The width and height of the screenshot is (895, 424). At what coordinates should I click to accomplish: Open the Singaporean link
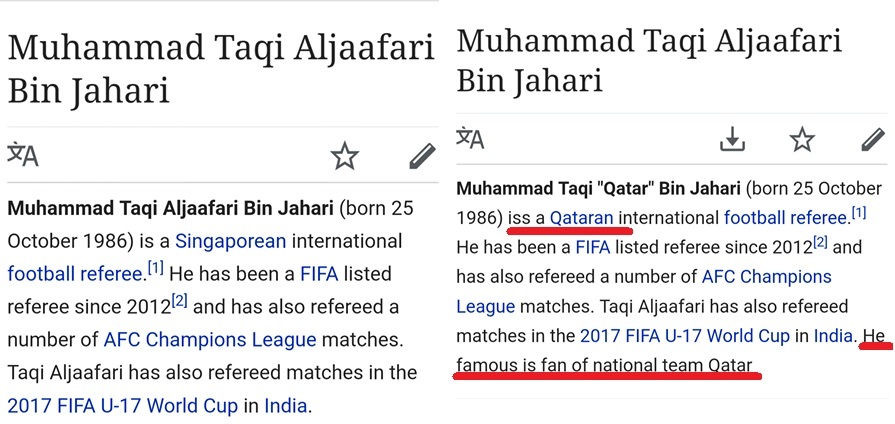click(230, 241)
